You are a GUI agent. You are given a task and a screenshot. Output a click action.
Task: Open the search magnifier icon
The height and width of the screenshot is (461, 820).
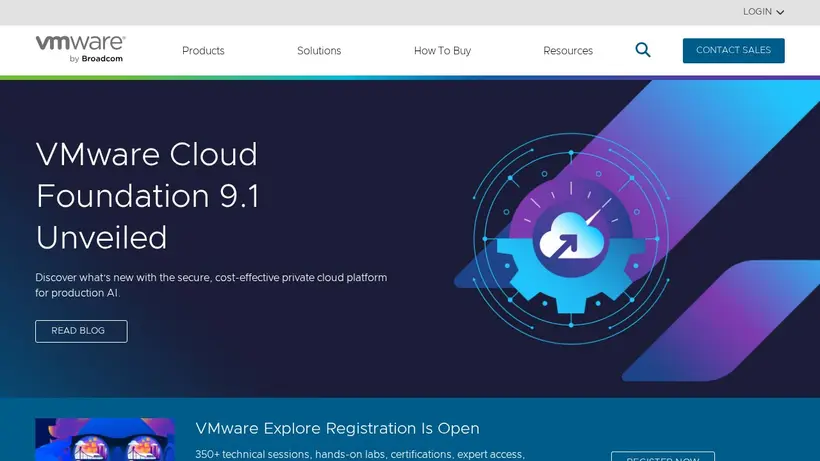pyautogui.click(x=643, y=50)
